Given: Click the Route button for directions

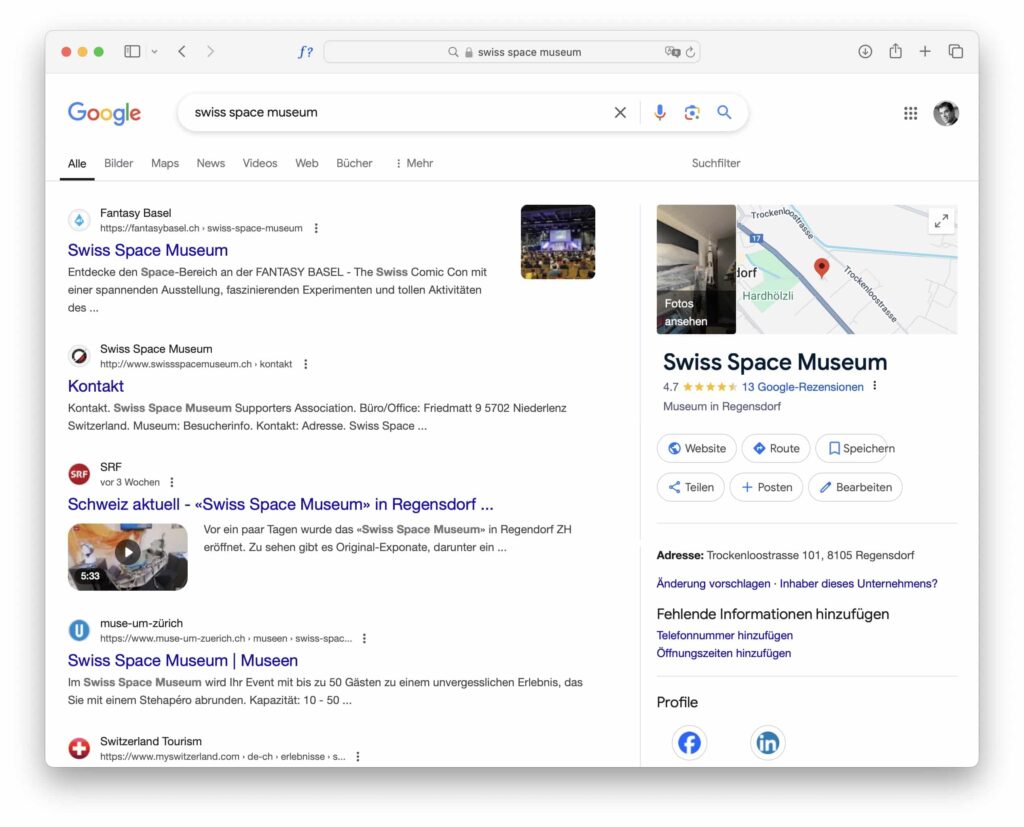Looking at the screenshot, I should coord(776,448).
